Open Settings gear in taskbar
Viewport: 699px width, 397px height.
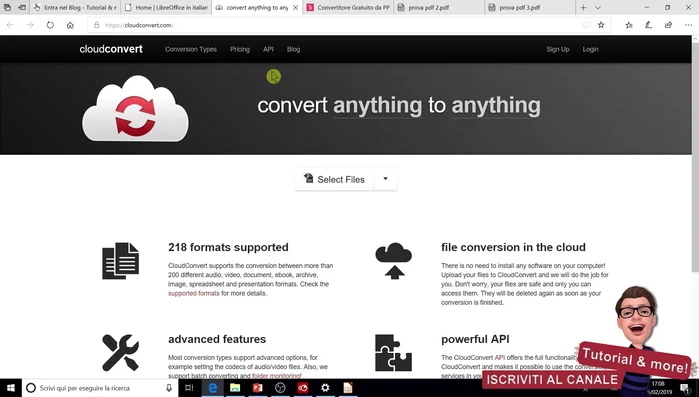click(x=325, y=388)
